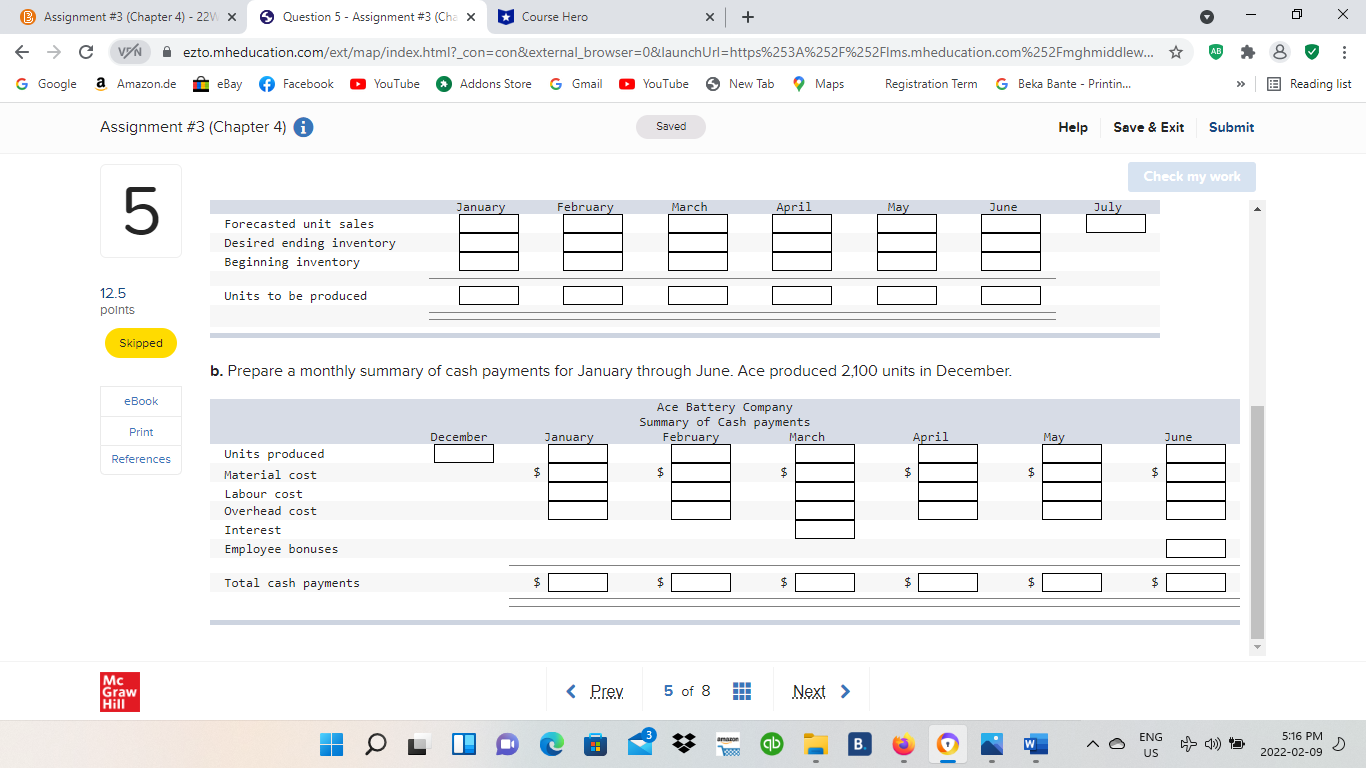This screenshot has height=768, width=1366.
Task: Launch Word from the taskbar
Action: coord(1035,744)
